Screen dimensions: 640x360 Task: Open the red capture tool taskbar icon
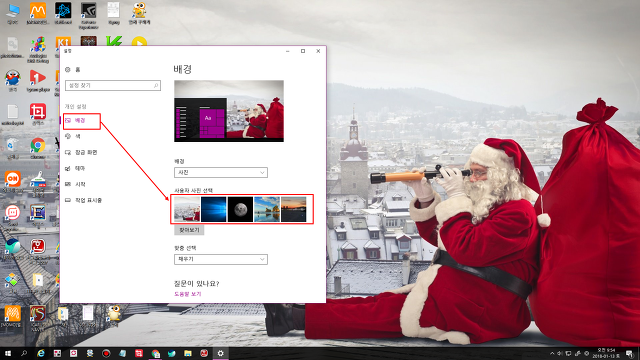coord(139,353)
